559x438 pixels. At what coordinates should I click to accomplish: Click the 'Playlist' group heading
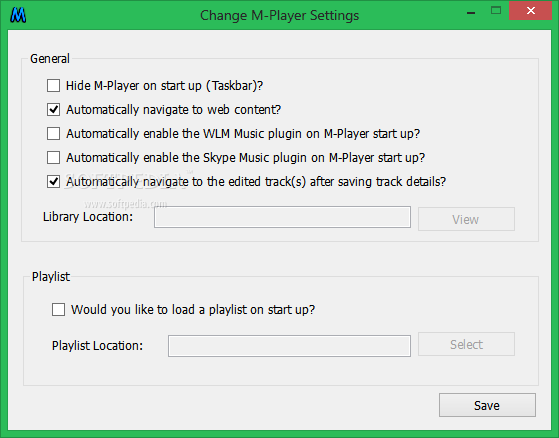(51, 277)
